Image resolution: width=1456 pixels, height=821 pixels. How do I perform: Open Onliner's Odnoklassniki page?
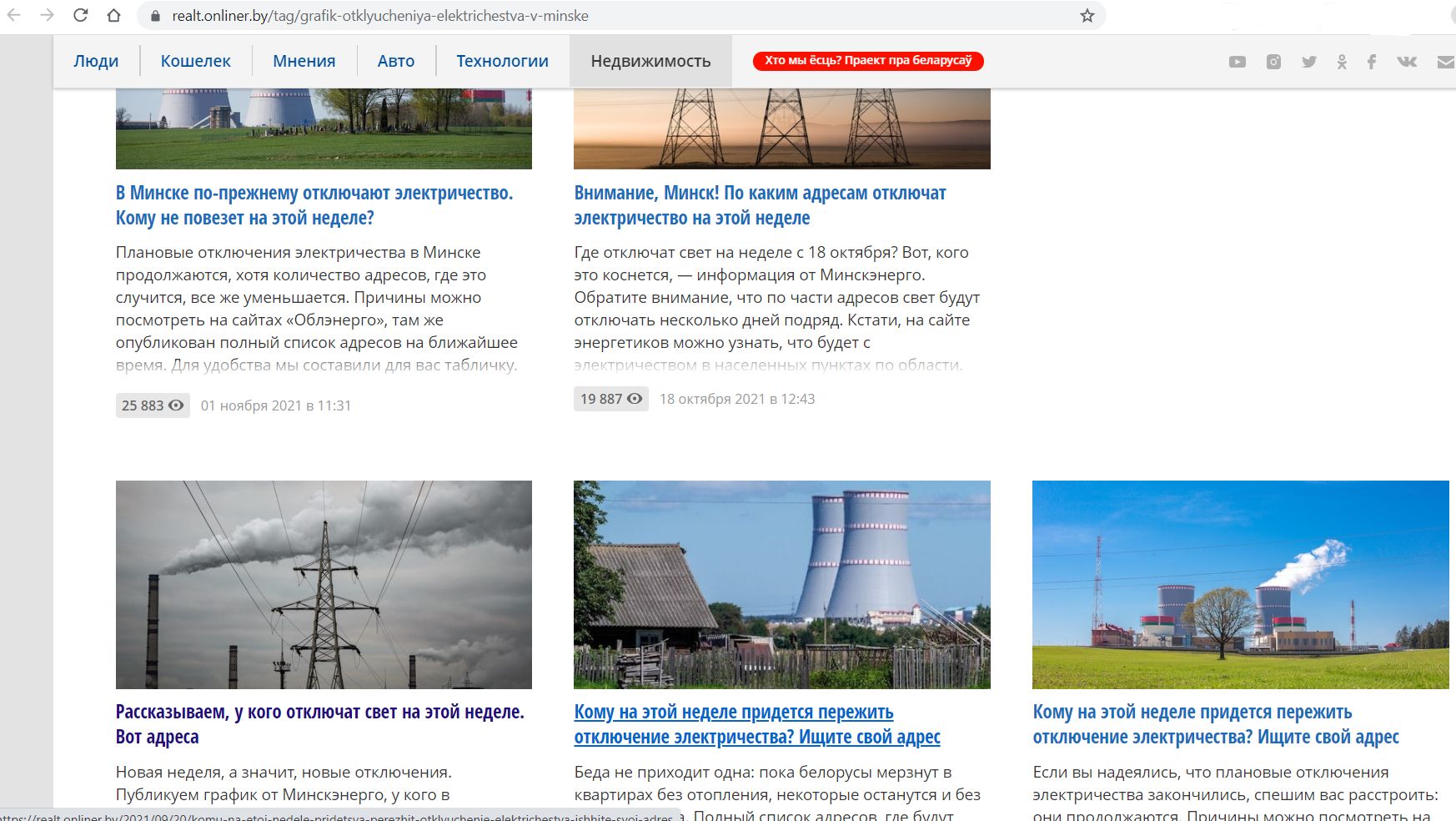1342,62
